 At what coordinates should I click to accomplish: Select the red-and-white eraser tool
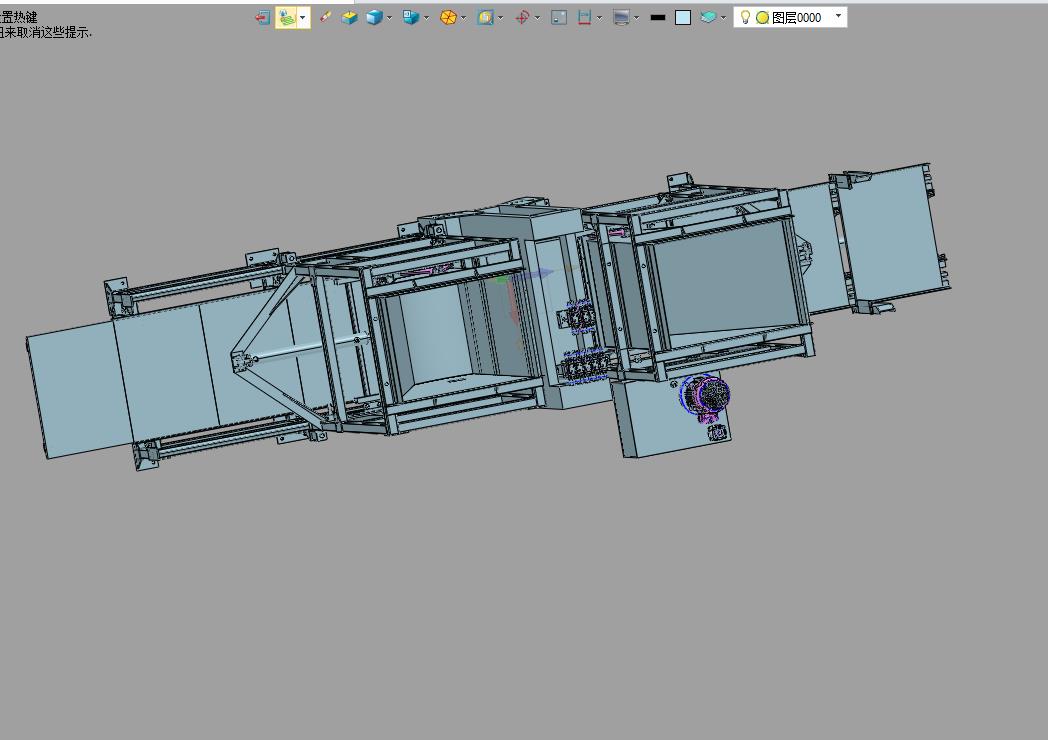click(x=325, y=17)
